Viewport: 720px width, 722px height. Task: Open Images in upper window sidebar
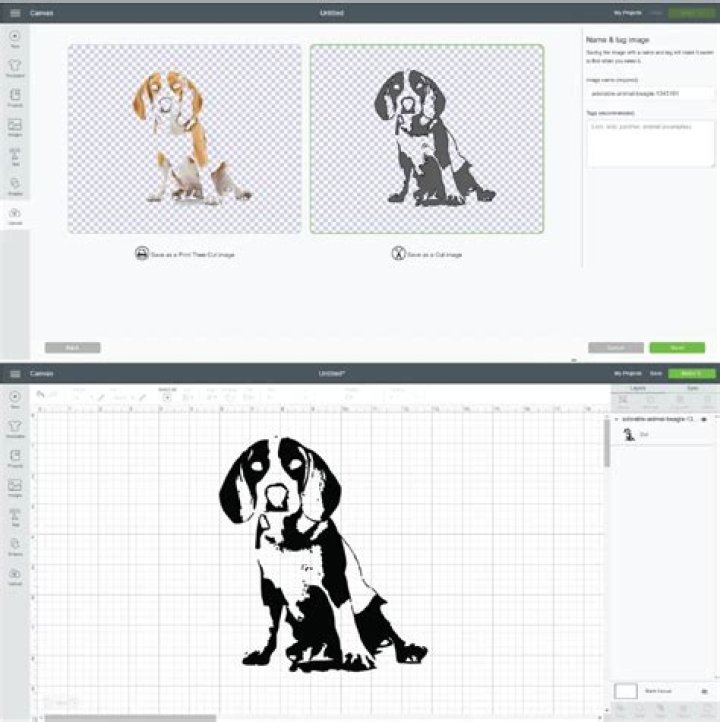pos(15,128)
